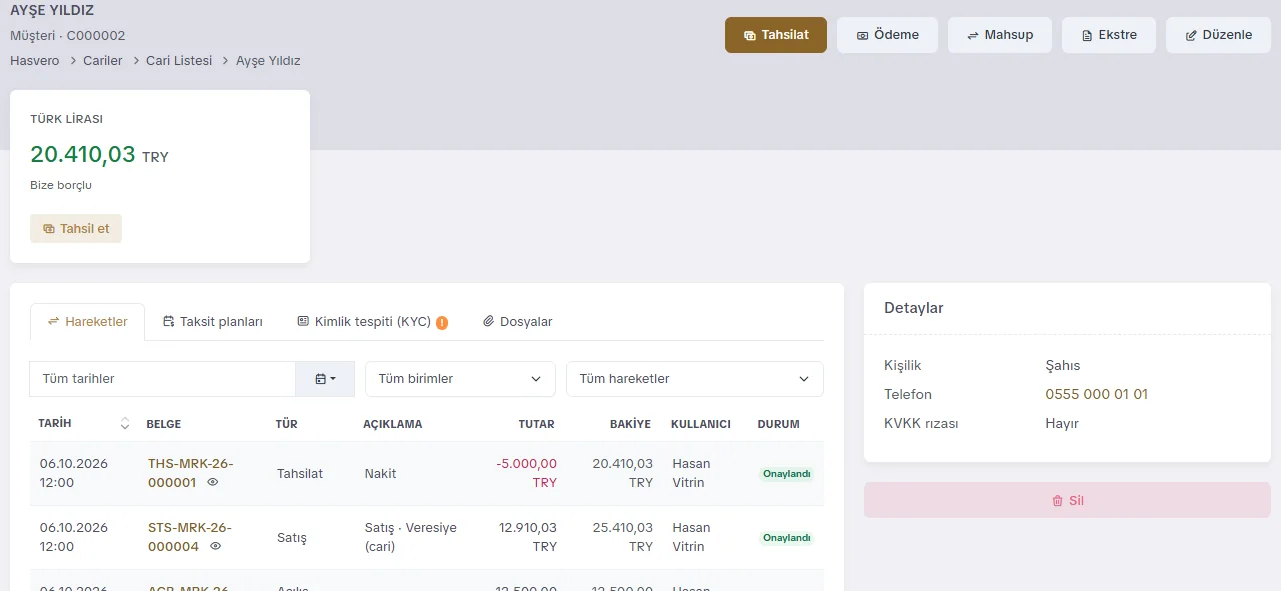Open the Ekstre statement

pyautogui.click(x=1109, y=35)
